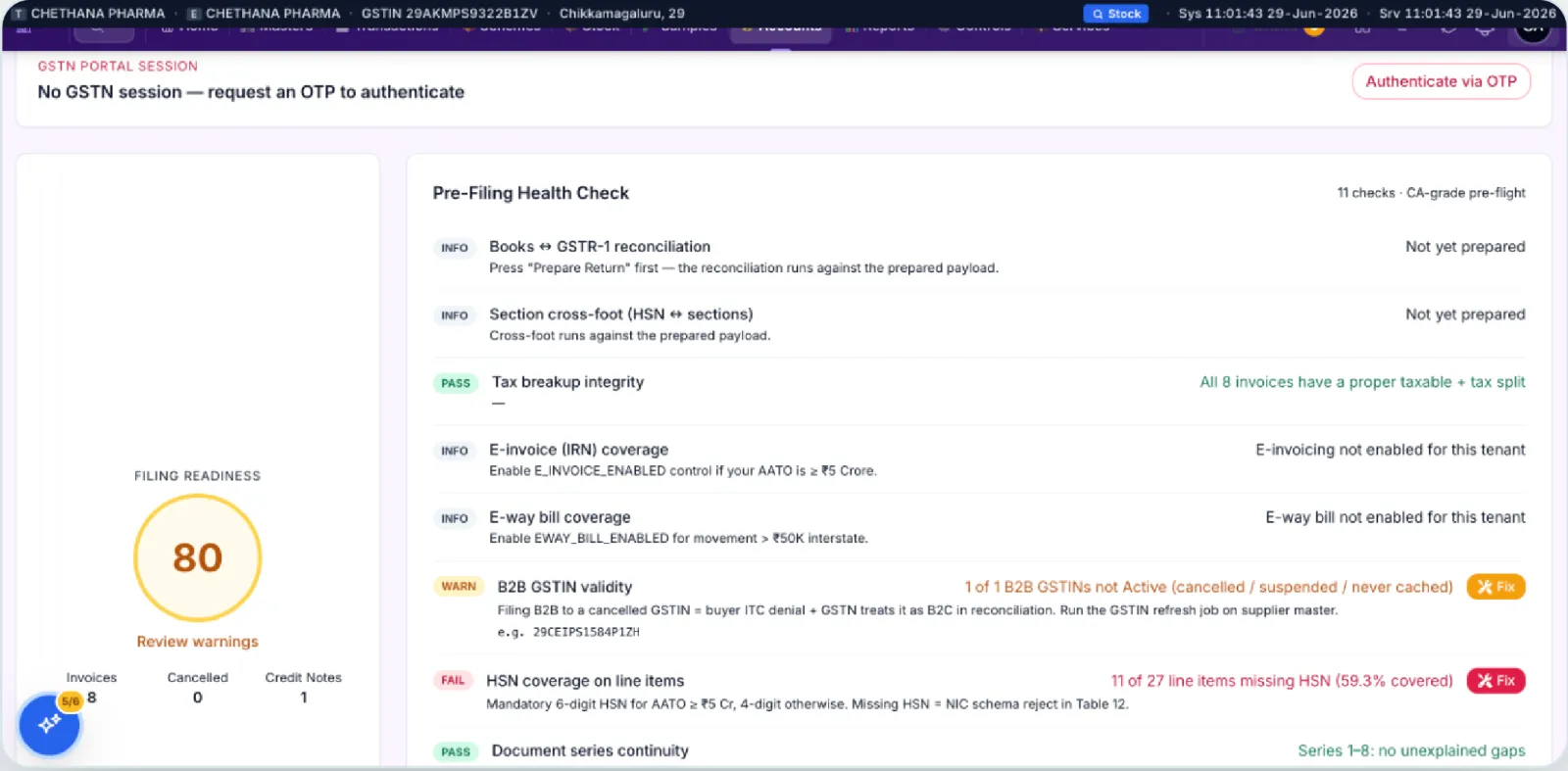Click the Cancelled count 0
The height and width of the screenshot is (771, 1568).
point(198,698)
